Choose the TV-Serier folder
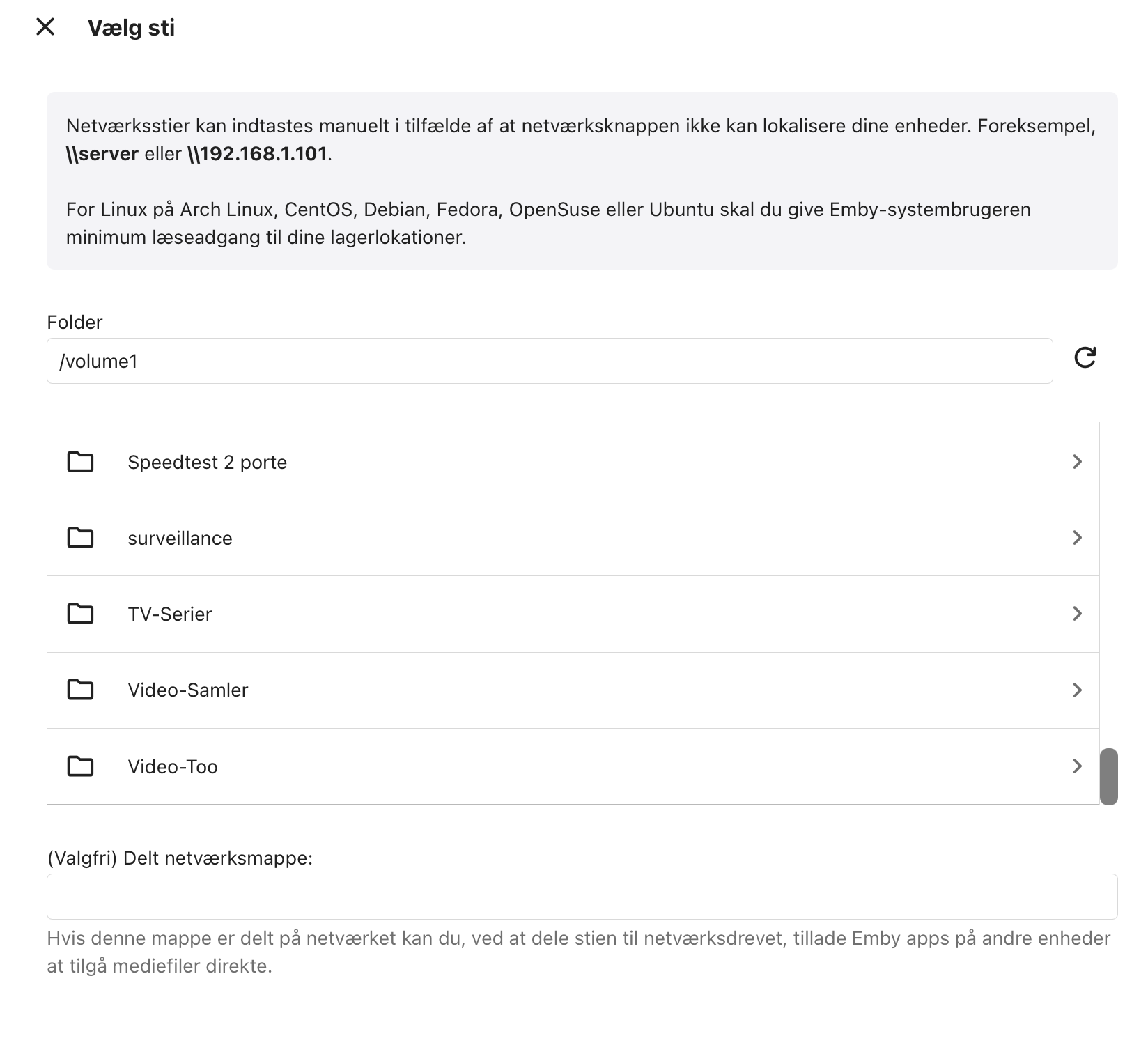Viewport: 1148px width, 1045px height. click(169, 614)
